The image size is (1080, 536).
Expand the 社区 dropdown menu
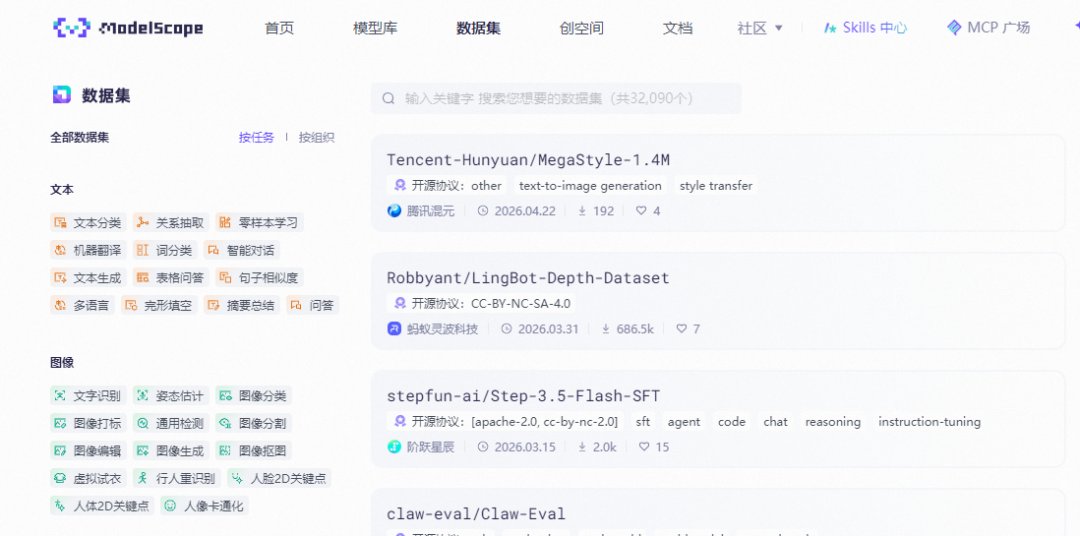760,28
